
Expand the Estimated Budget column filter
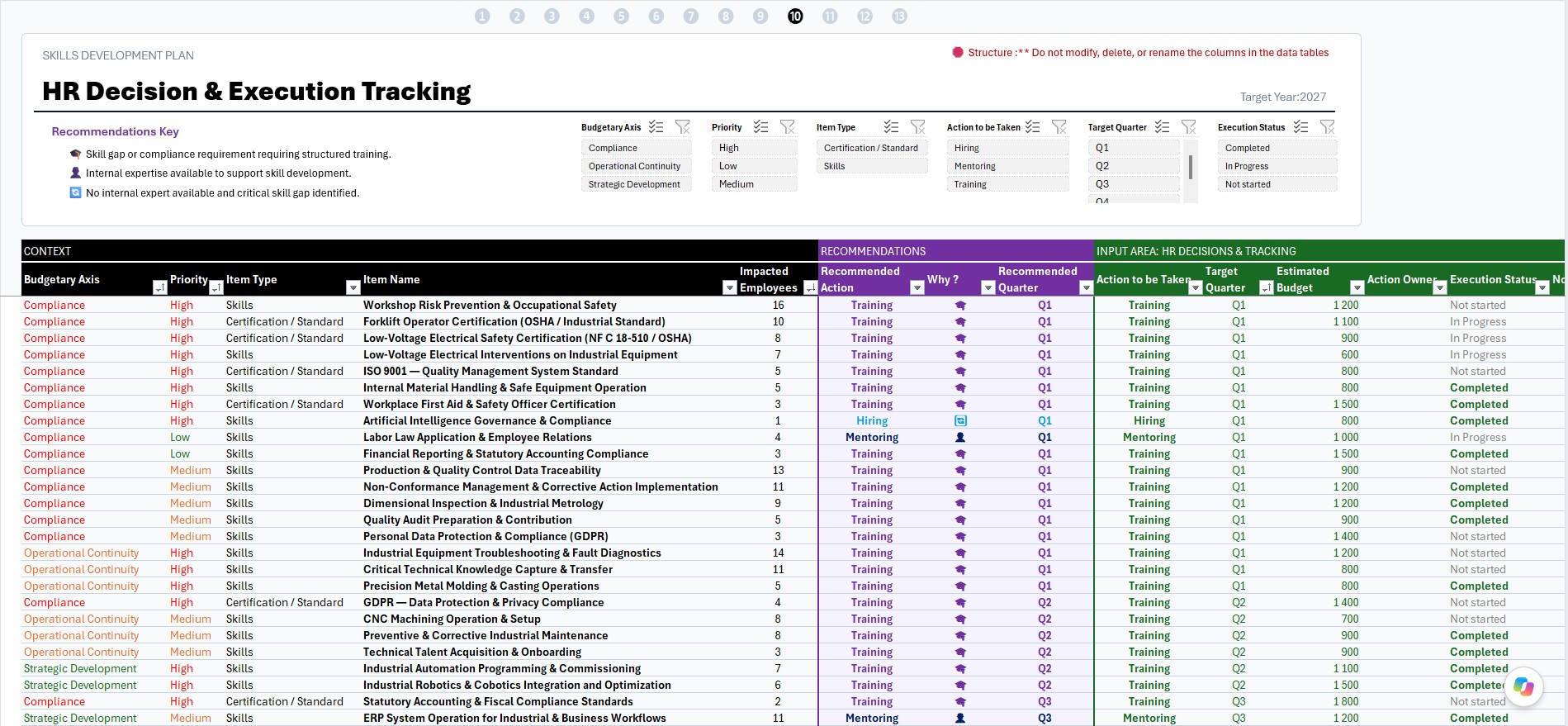point(1357,287)
